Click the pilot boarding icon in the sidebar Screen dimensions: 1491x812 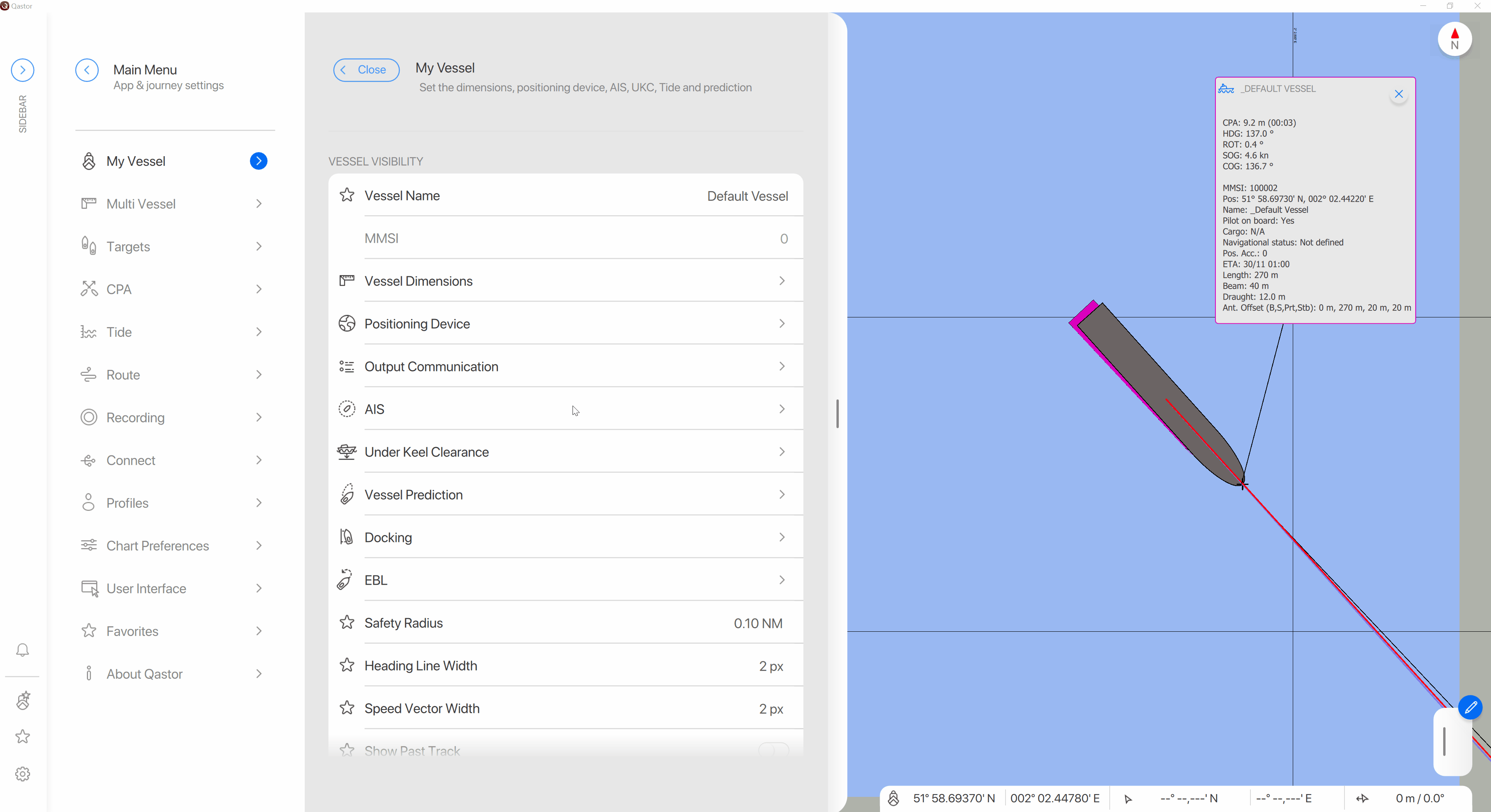[x=23, y=700]
